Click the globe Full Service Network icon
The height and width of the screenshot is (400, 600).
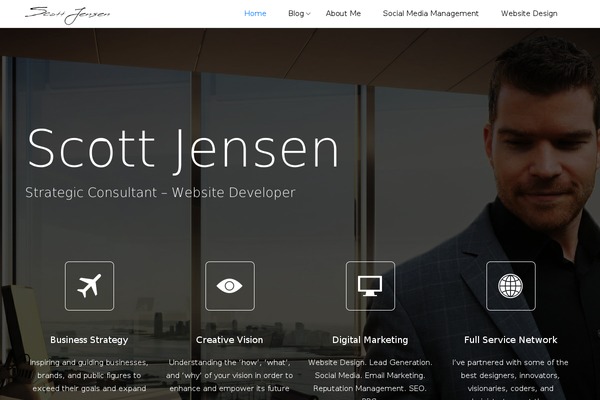tap(510, 286)
